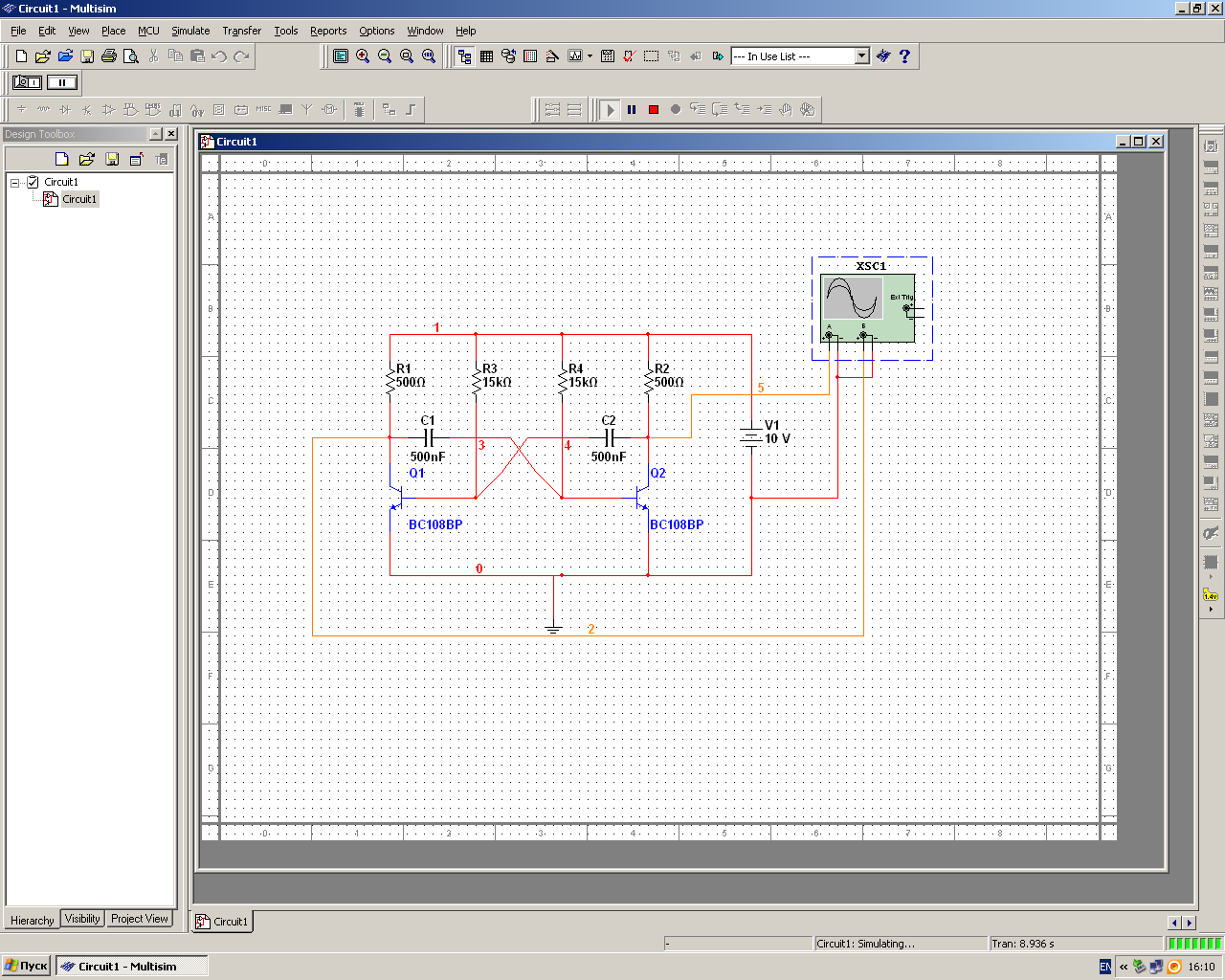Click the Print icon in toolbar

coord(109,56)
